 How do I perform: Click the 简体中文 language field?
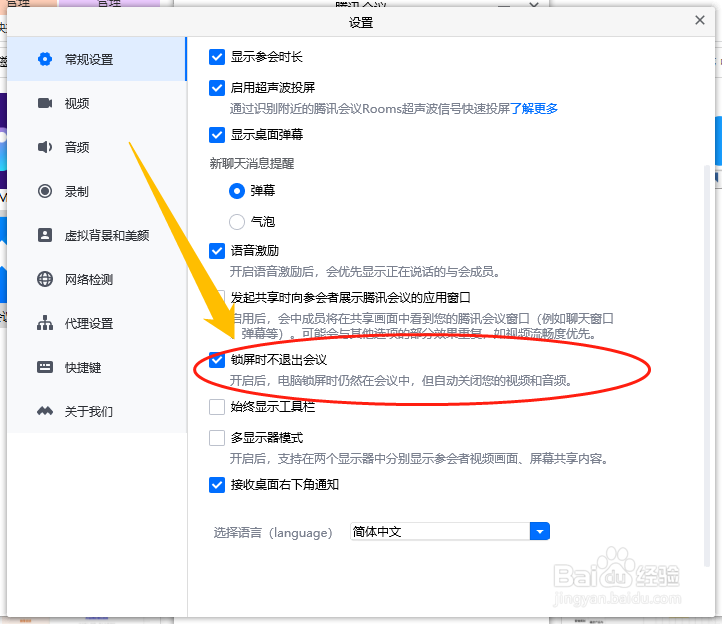coord(440,531)
